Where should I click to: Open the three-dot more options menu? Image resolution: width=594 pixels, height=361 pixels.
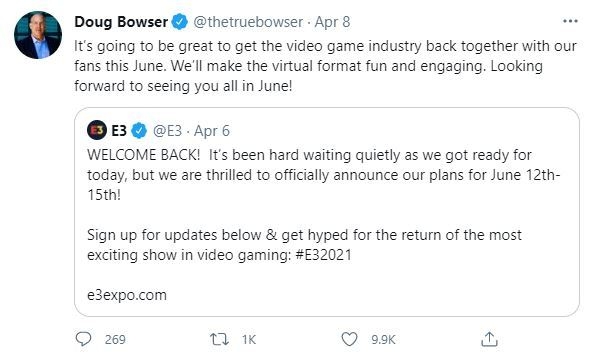coord(570,21)
